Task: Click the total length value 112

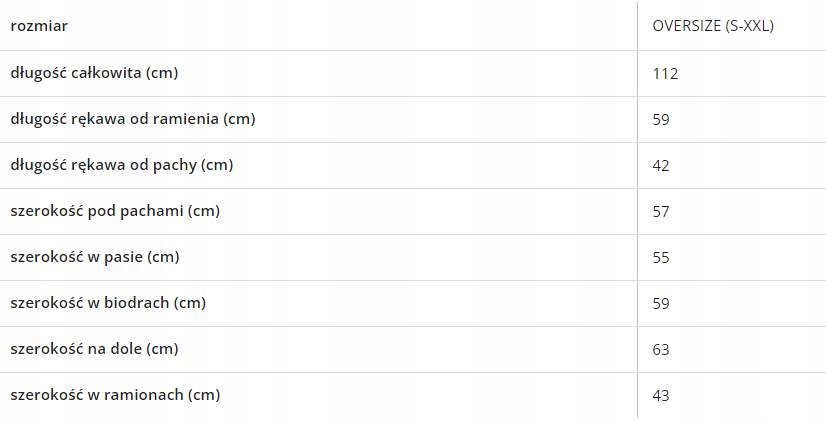Action: coord(665,73)
